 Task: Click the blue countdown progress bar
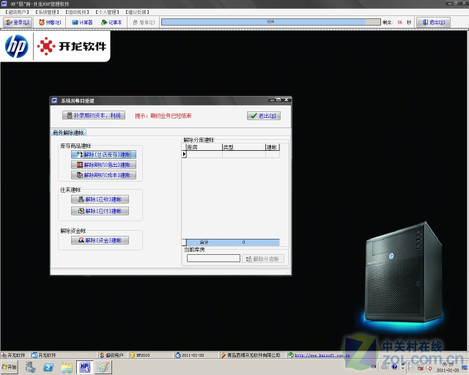click(x=271, y=22)
